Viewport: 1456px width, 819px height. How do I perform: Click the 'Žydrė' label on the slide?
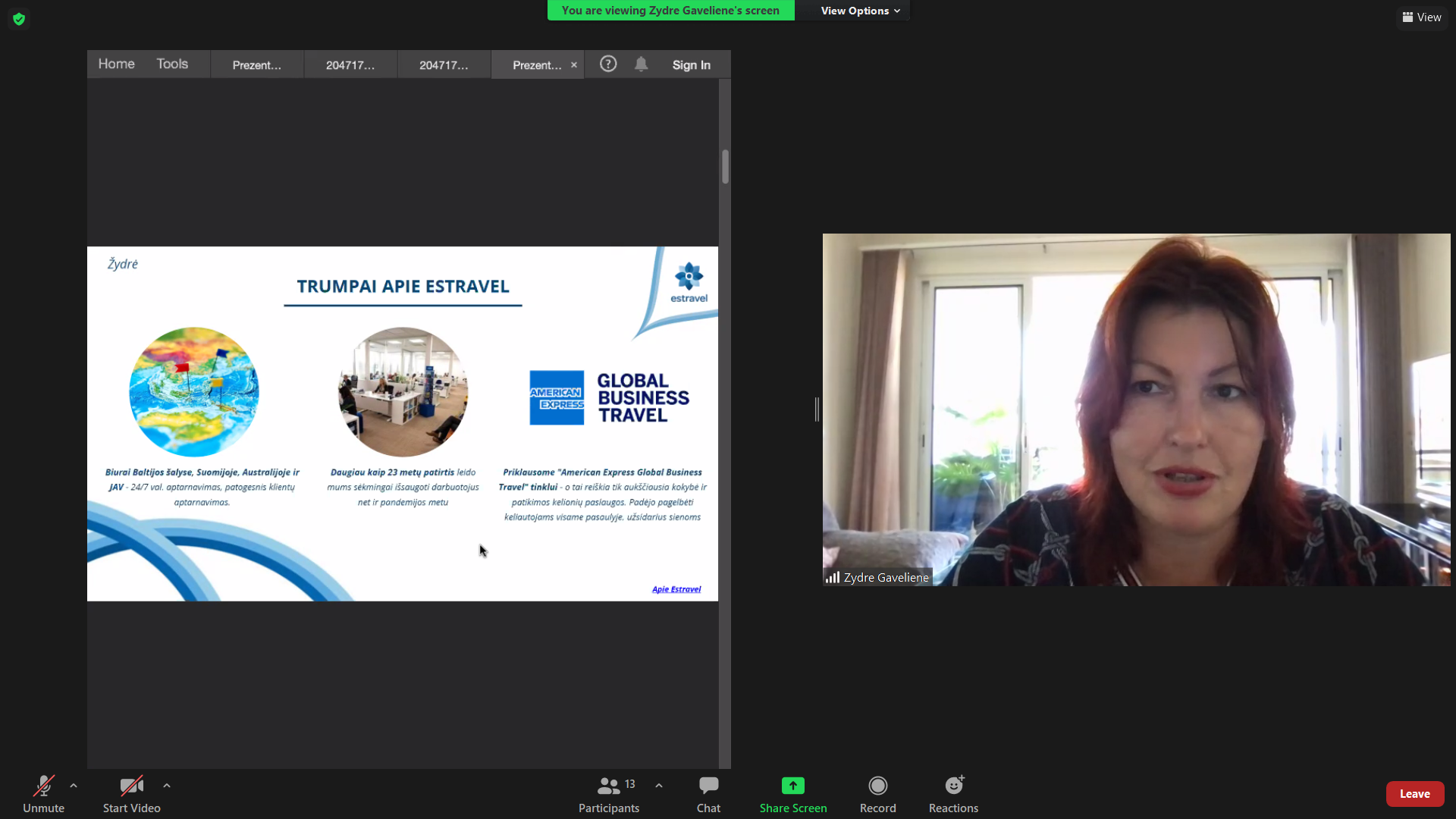point(123,264)
